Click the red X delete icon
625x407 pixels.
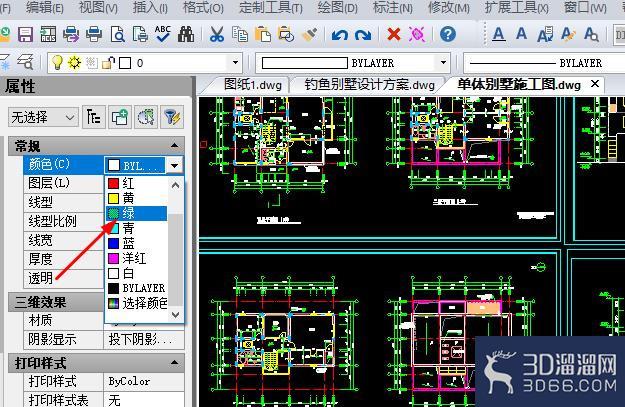pyautogui.click(x=394, y=34)
